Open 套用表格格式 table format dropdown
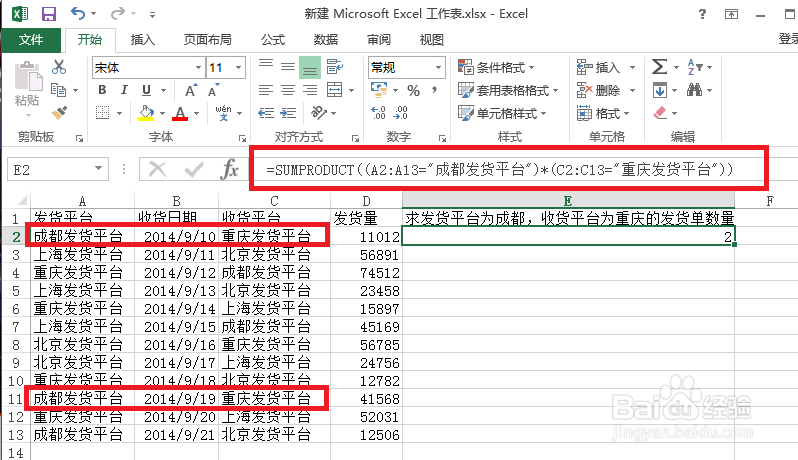The image size is (798, 460). click(x=508, y=91)
